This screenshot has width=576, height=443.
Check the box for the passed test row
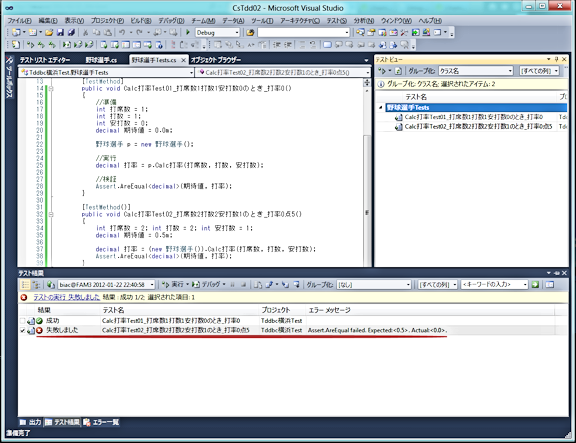tap(22, 321)
